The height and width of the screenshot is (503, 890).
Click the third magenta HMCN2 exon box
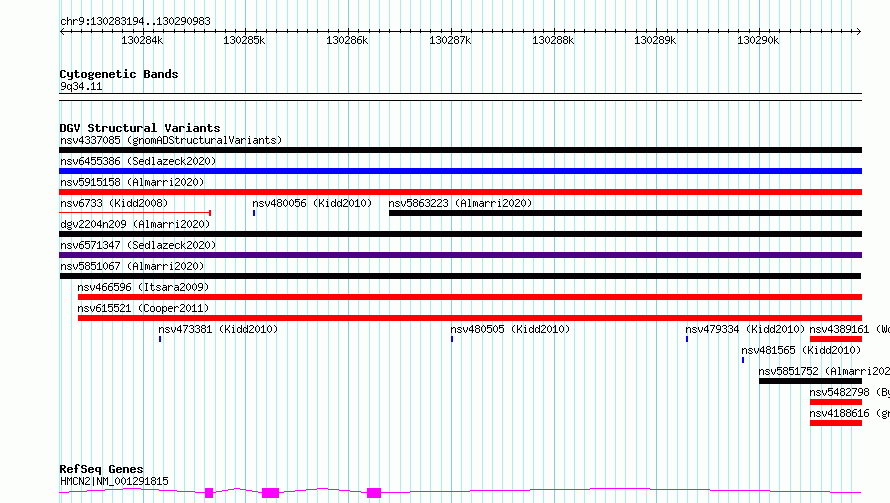click(x=374, y=493)
